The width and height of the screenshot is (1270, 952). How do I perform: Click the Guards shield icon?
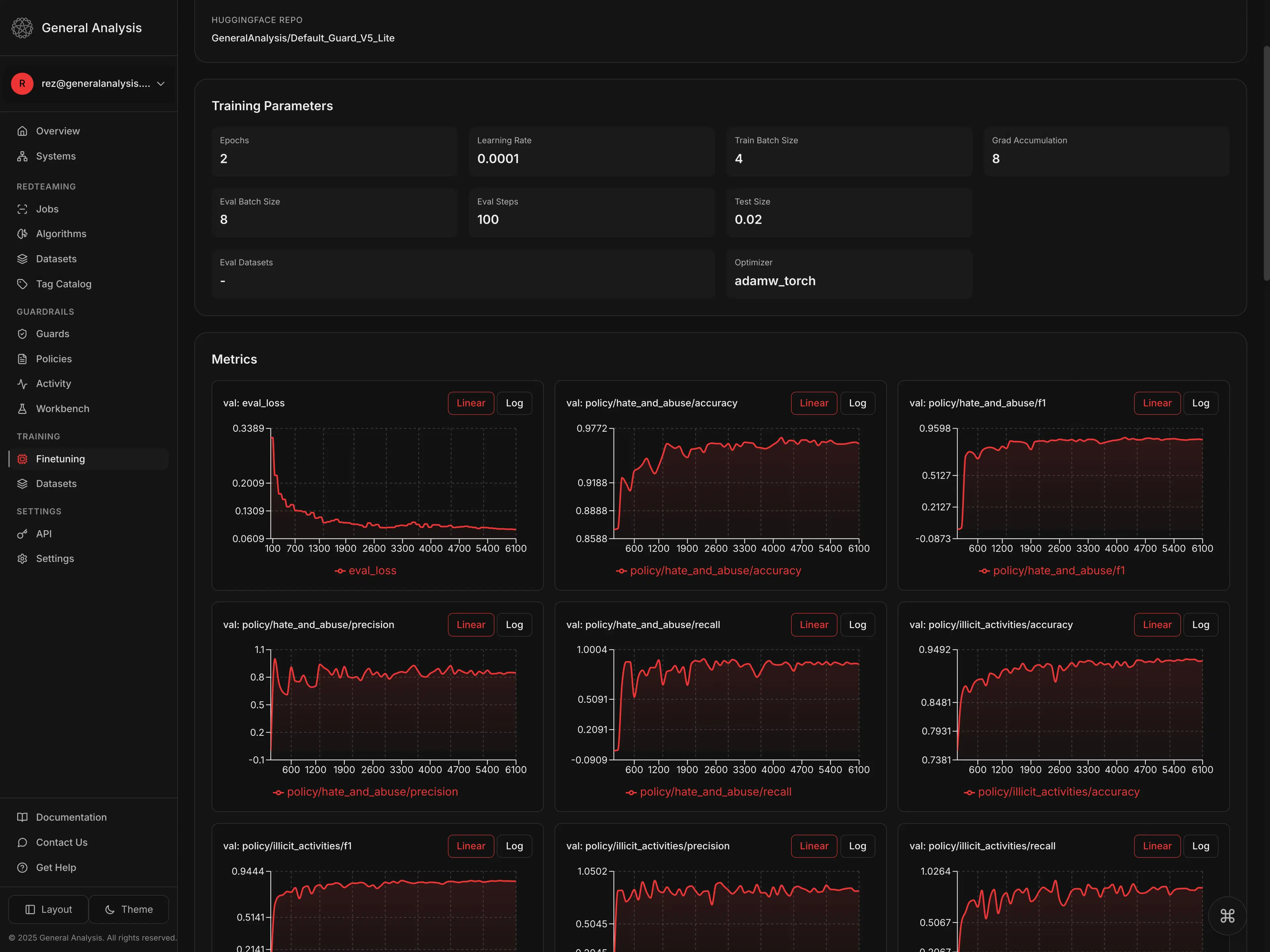click(22, 334)
